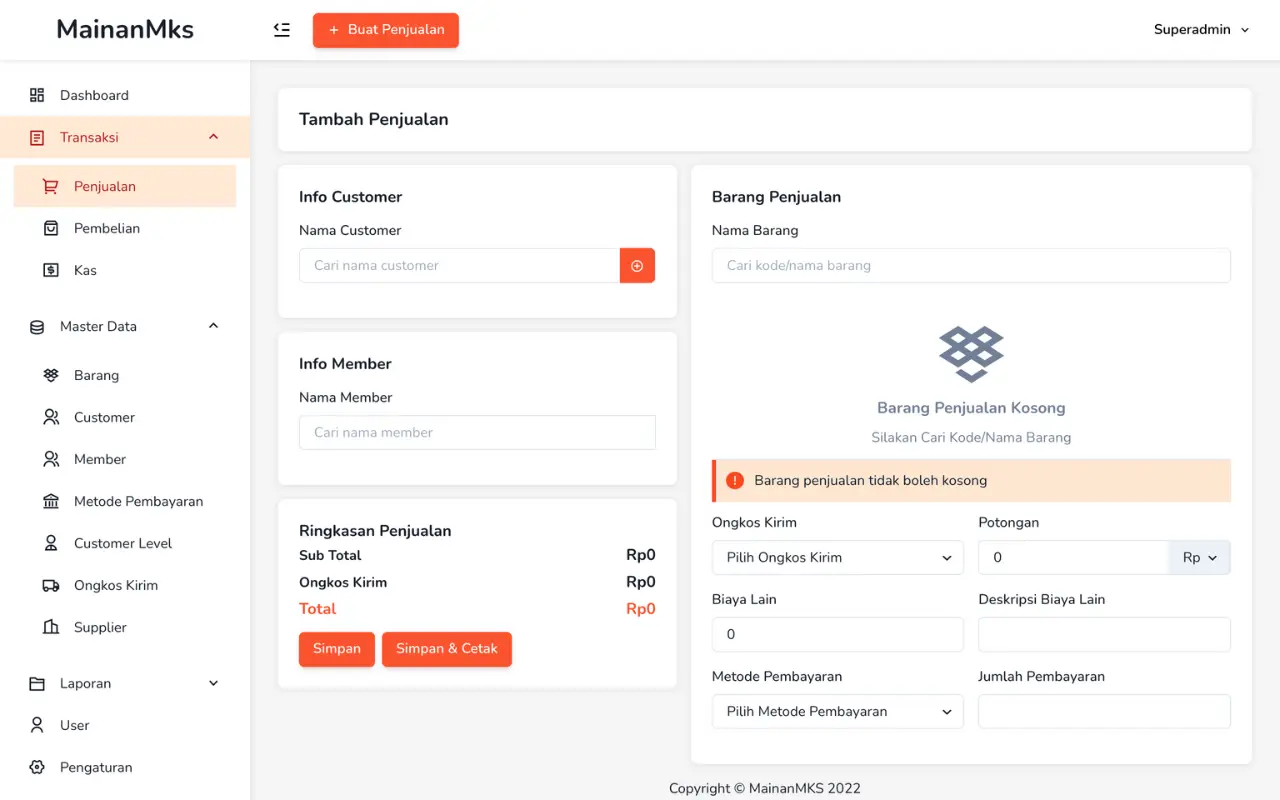Image resolution: width=1280 pixels, height=800 pixels.
Task: Click the Metode Pembayaran bank icon
Action: click(x=51, y=501)
